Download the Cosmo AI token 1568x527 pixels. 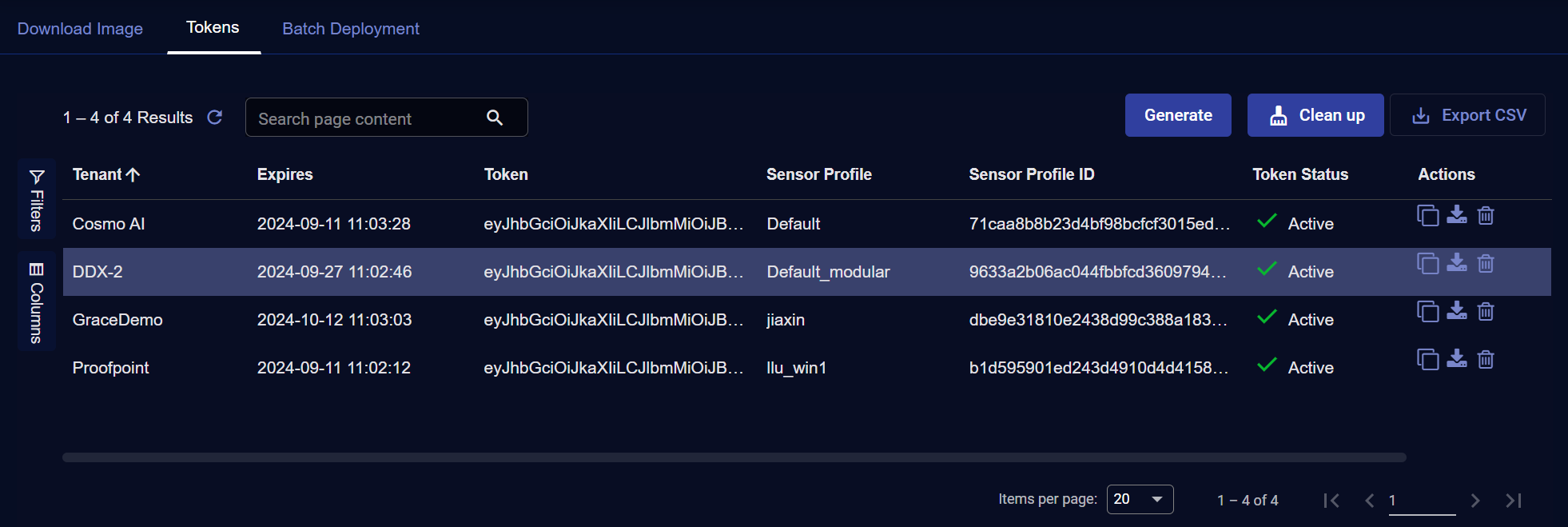coord(1457,215)
